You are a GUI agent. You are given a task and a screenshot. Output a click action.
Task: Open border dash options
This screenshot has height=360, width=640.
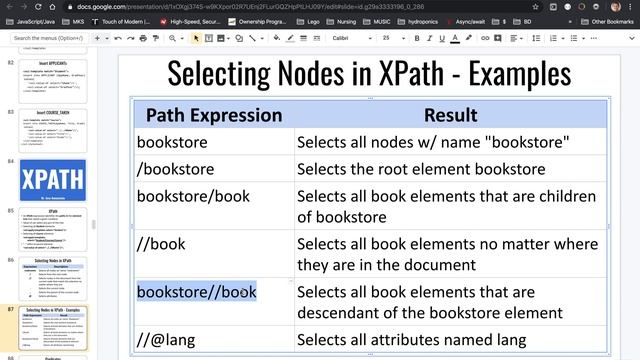[x=316, y=38]
